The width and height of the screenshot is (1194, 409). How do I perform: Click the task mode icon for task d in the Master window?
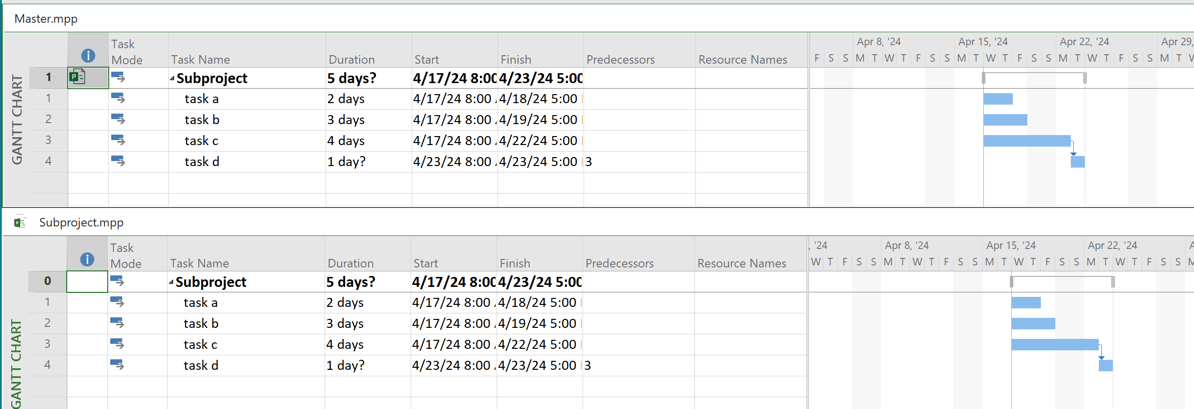[x=118, y=161]
